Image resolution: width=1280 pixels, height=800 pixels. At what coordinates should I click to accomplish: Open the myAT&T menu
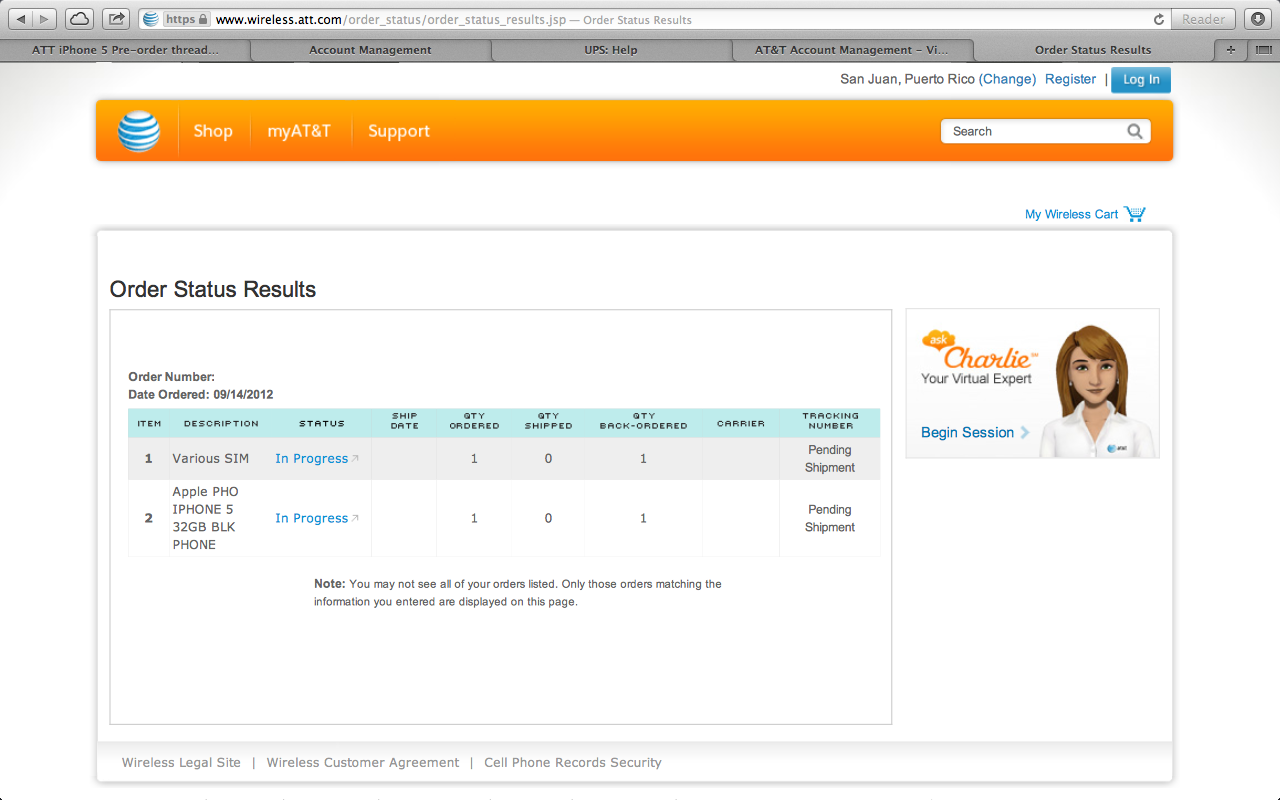[299, 131]
